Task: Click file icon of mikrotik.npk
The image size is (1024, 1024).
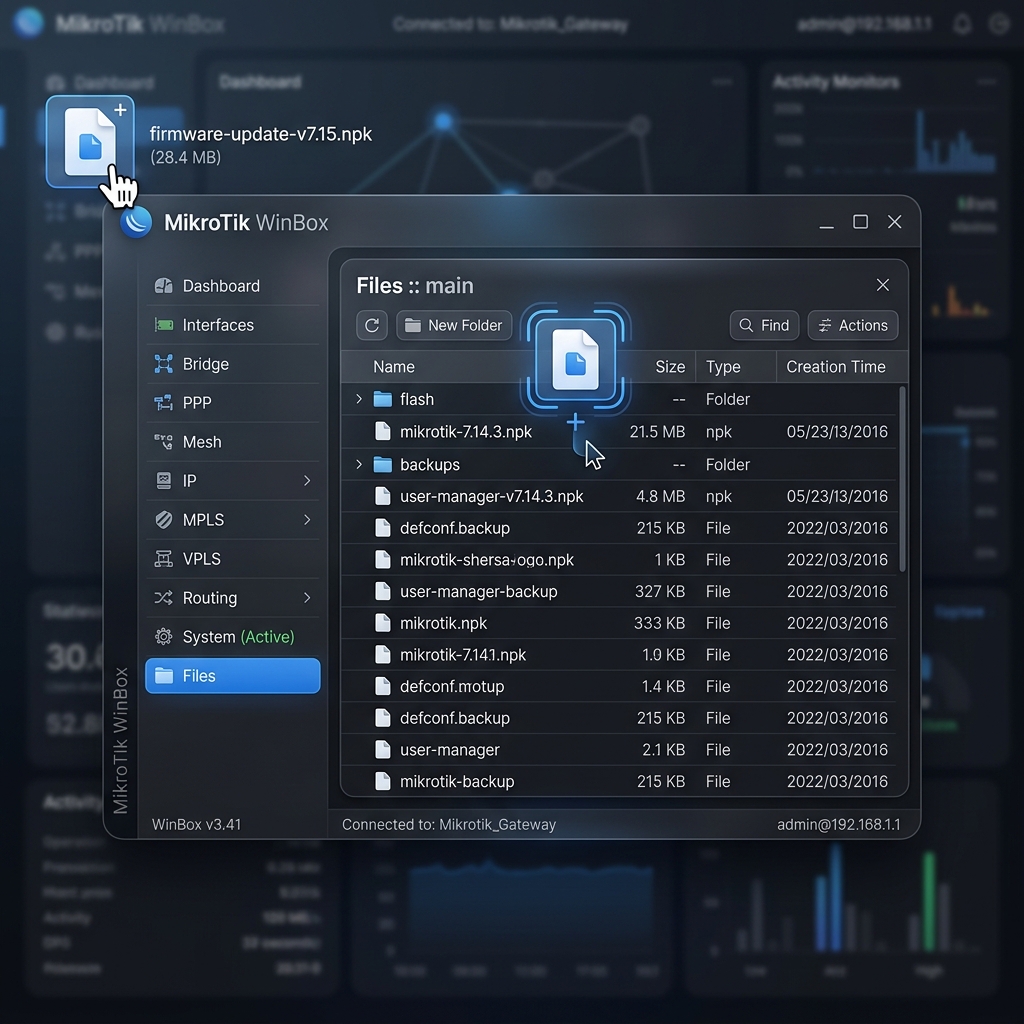Action: [383, 623]
